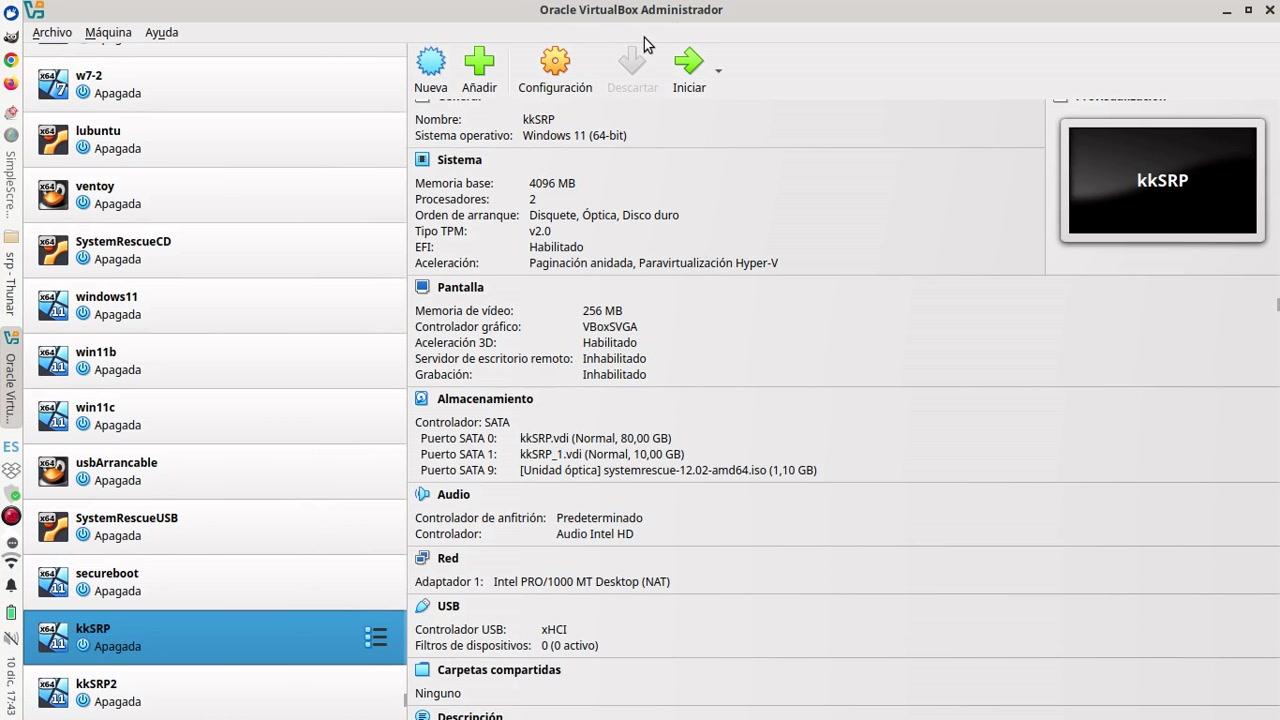Open the Audio section header

tap(453, 495)
